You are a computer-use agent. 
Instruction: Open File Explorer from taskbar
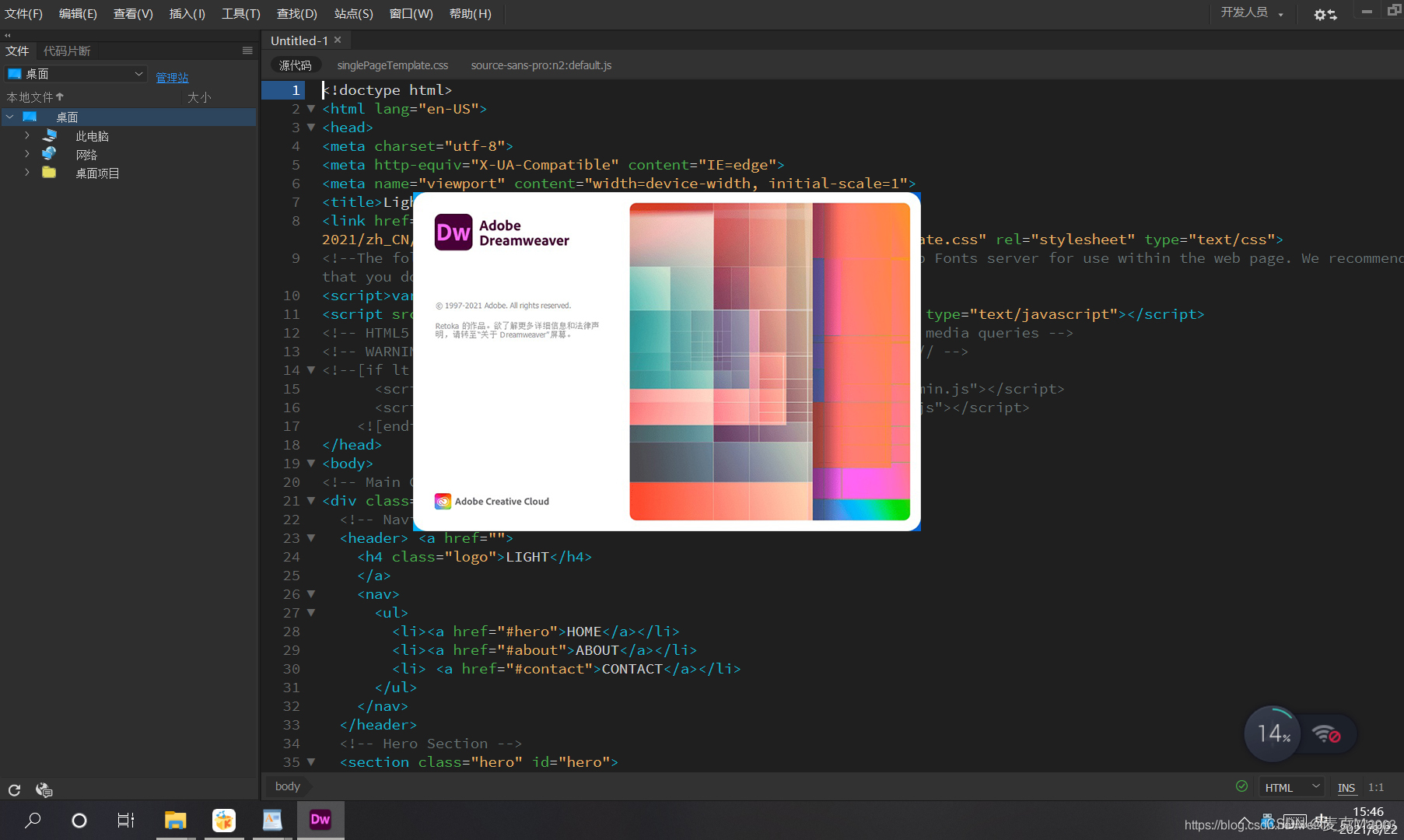(176, 820)
